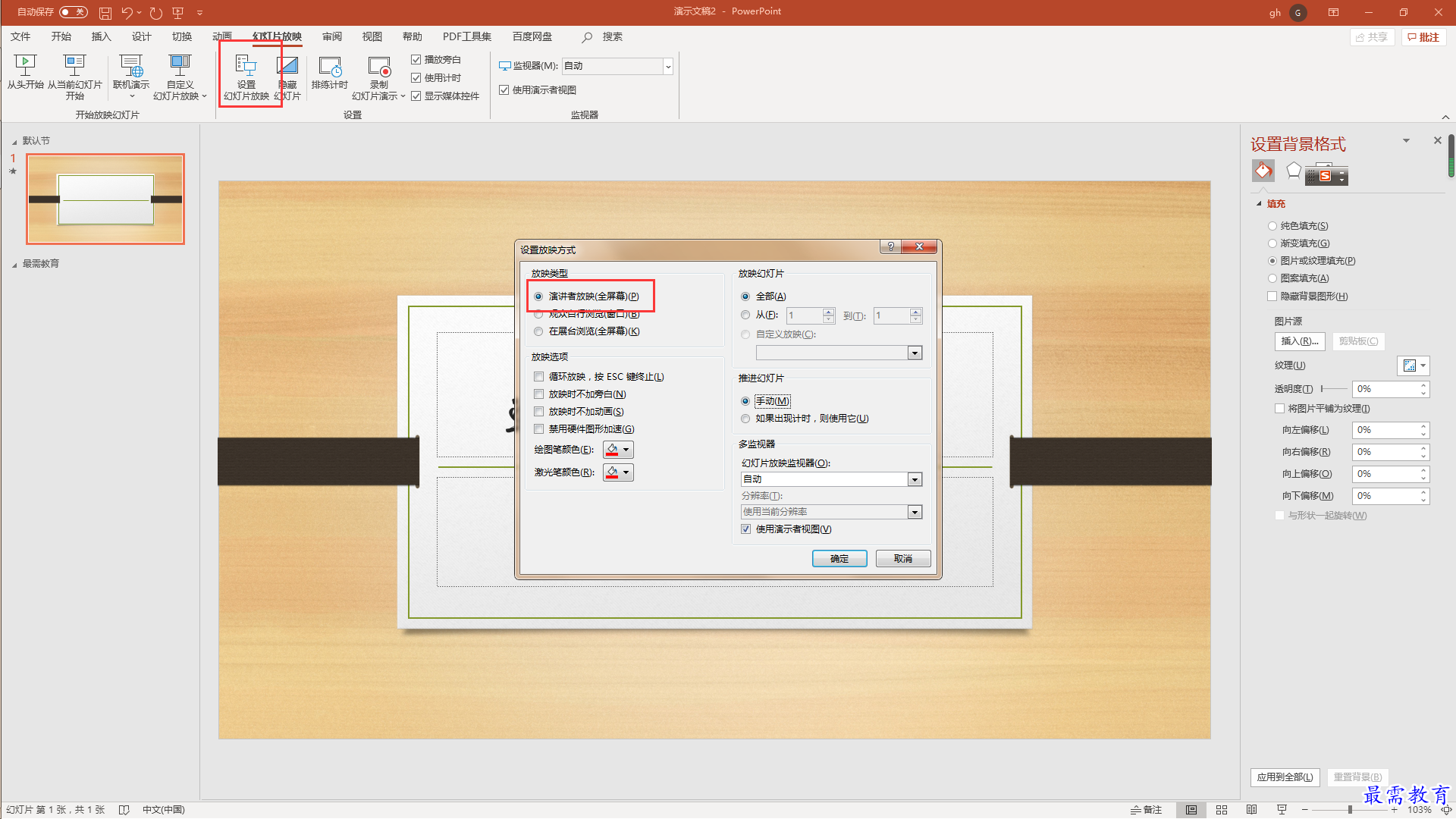The image size is (1456, 819).
Task: Select Use timings if present radio (如果出现计时)
Action: pyautogui.click(x=745, y=419)
